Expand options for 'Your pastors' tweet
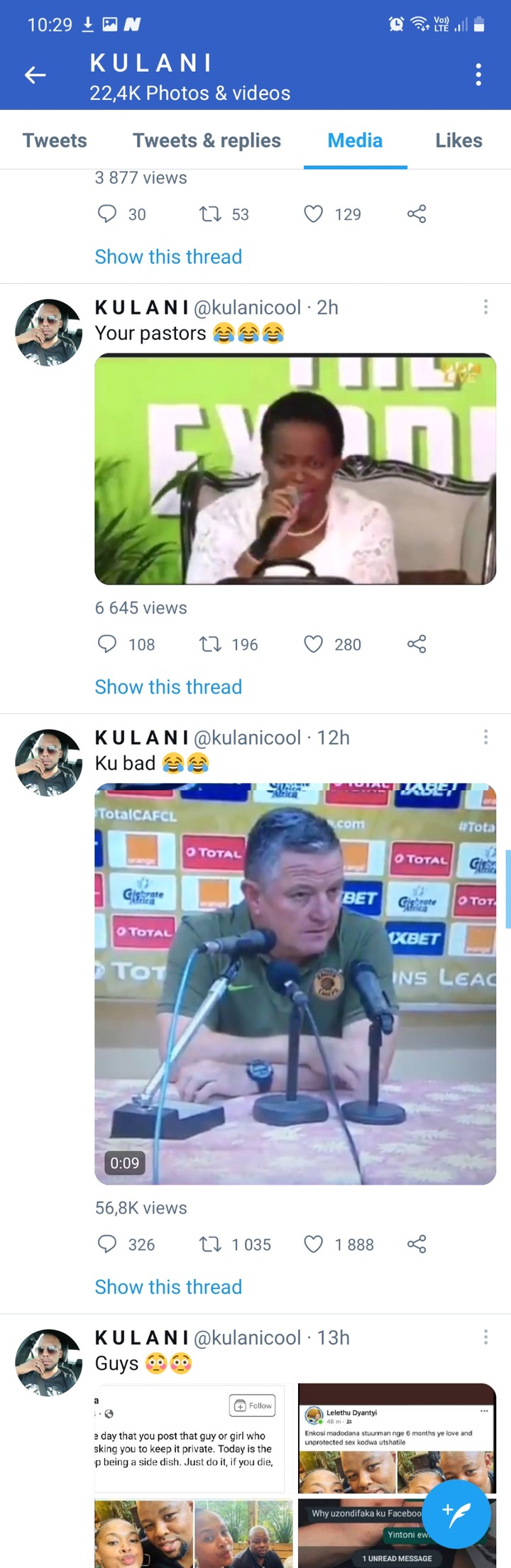Screen dimensions: 511x1568 coord(485,307)
